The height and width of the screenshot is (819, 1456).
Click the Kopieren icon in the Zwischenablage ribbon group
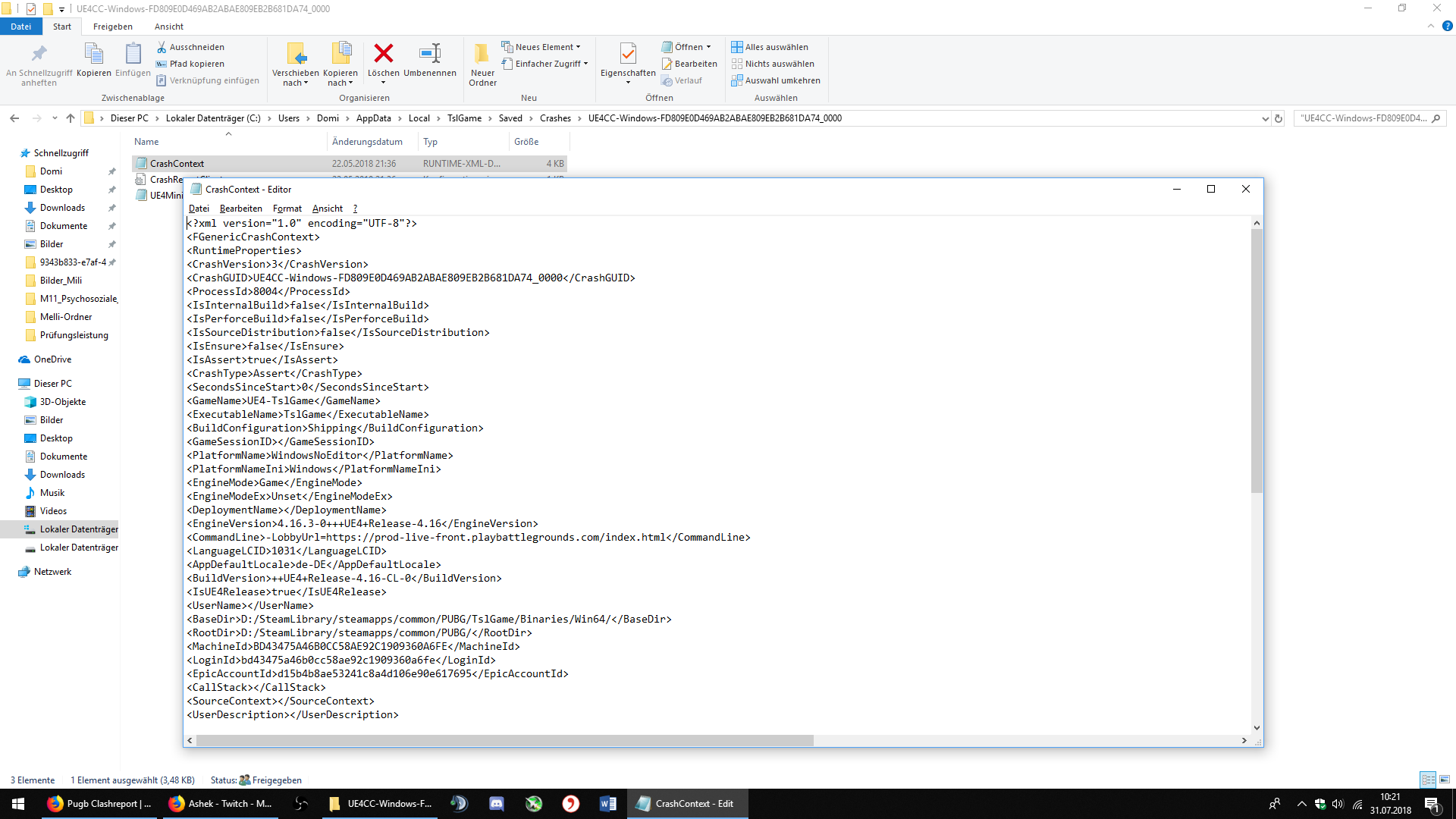point(94,54)
